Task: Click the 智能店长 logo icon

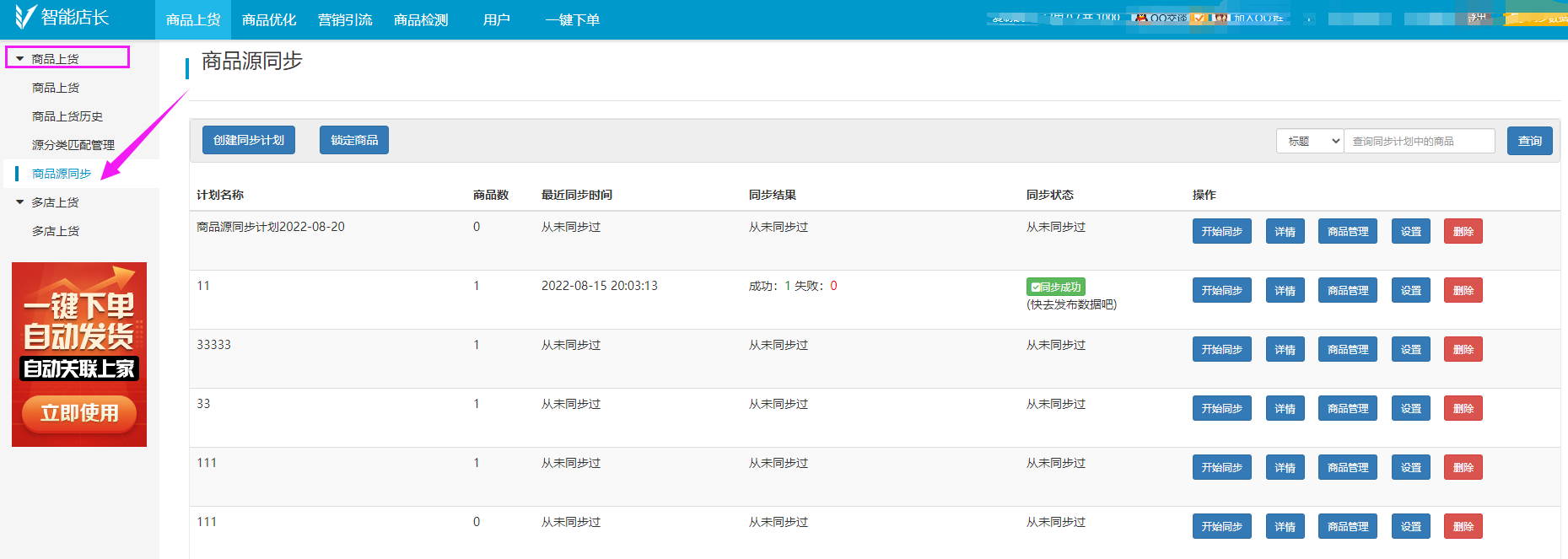Action: point(25,17)
